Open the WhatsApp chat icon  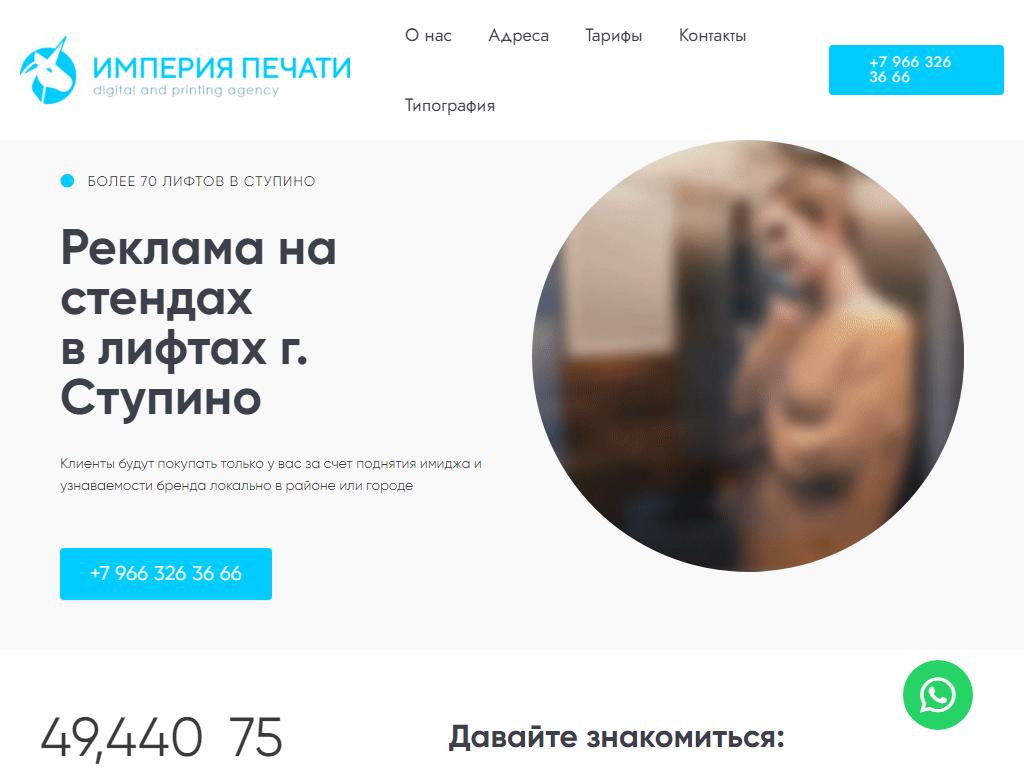(x=937, y=695)
